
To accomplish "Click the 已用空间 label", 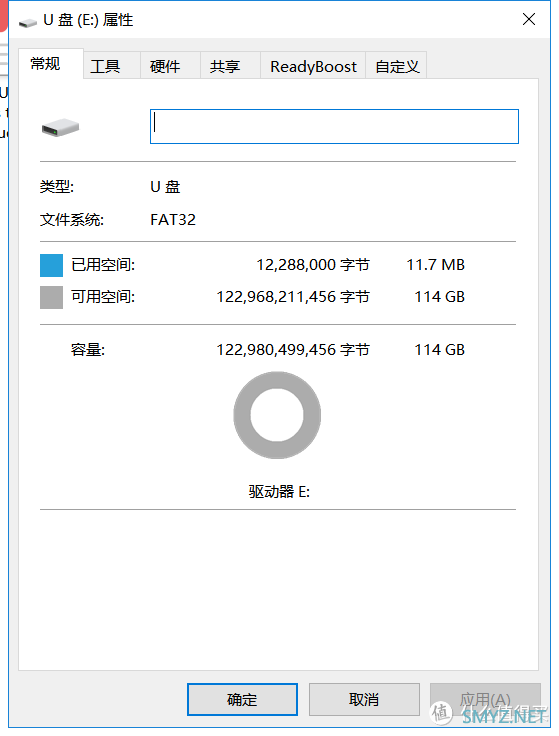I will point(103,265).
